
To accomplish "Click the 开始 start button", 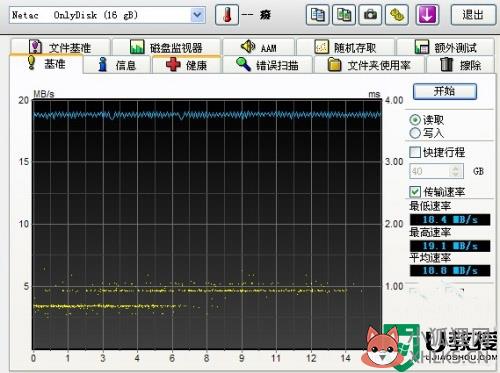I will (x=445, y=91).
